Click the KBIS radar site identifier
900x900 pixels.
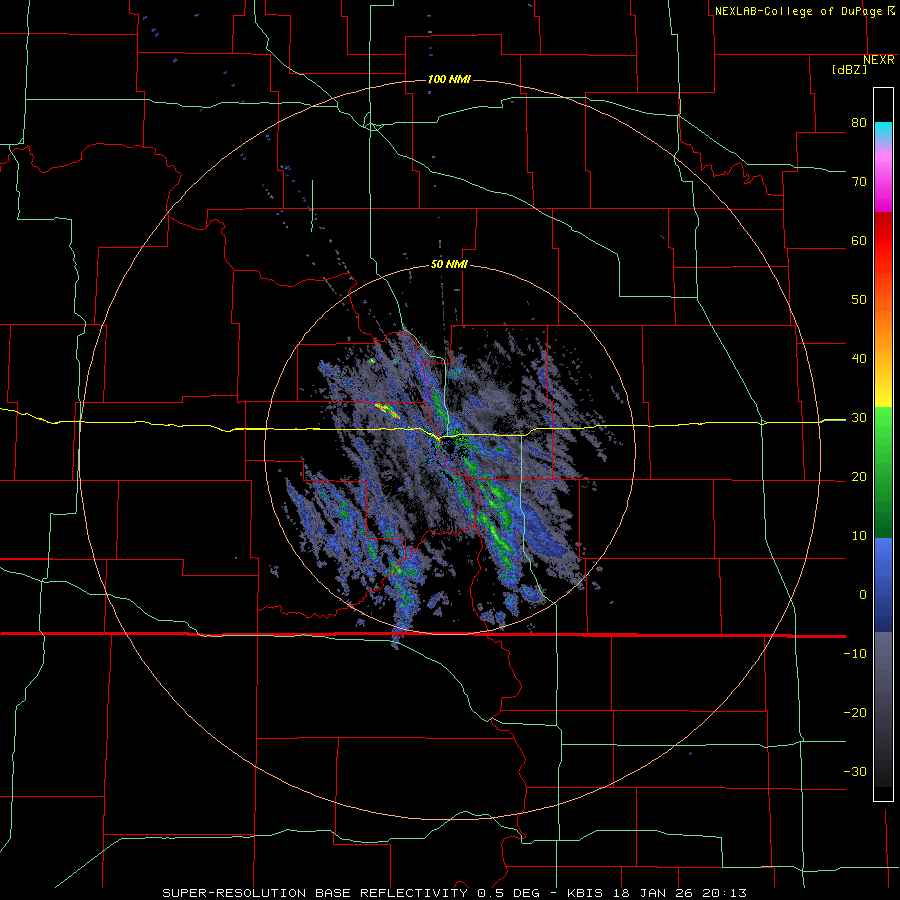(583, 893)
